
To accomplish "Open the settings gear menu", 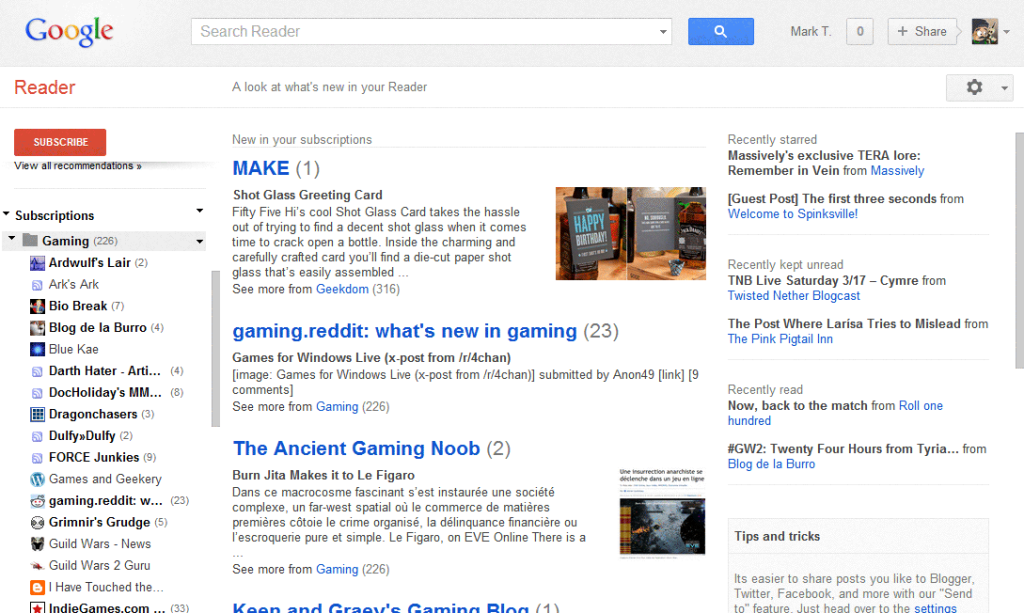I will [974, 87].
